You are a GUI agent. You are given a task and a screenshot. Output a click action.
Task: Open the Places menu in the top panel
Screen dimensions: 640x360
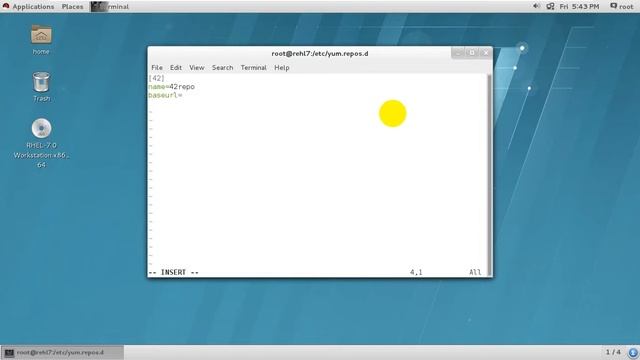pyautogui.click(x=72, y=7)
